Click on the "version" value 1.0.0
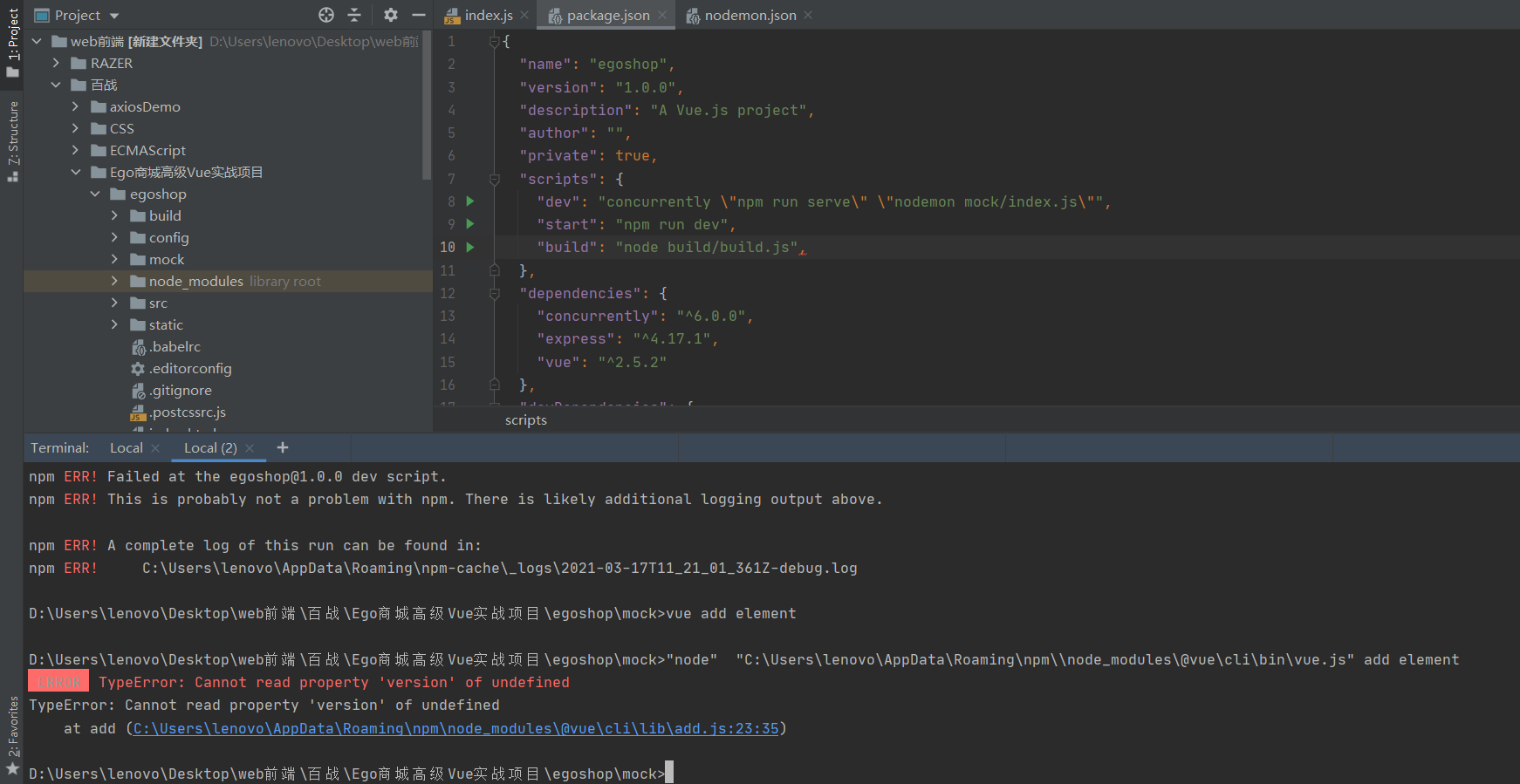Image resolution: width=1520 pixels, height=784 pixels. click(646, 87)
